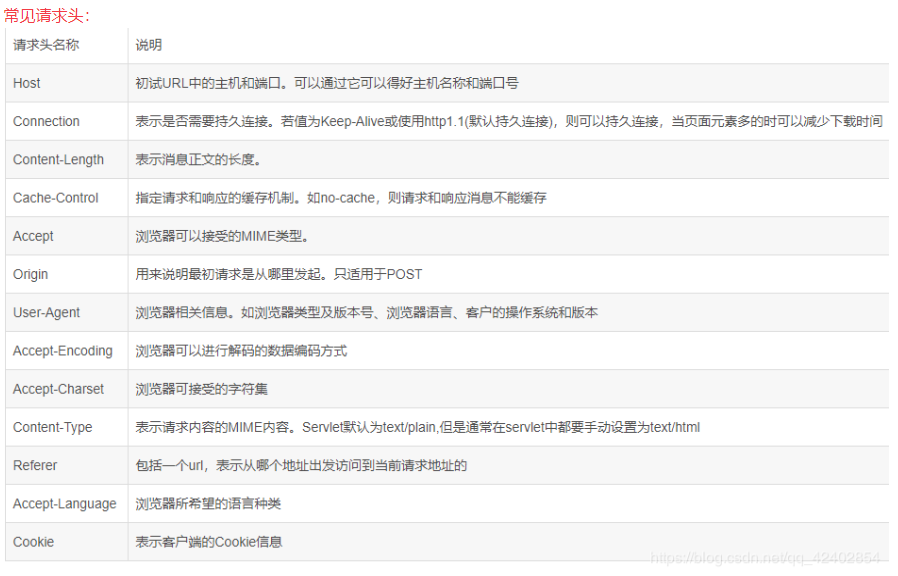
Task: Click the description starting with 初试URL中的主机和端口
Action: (327, 83)
